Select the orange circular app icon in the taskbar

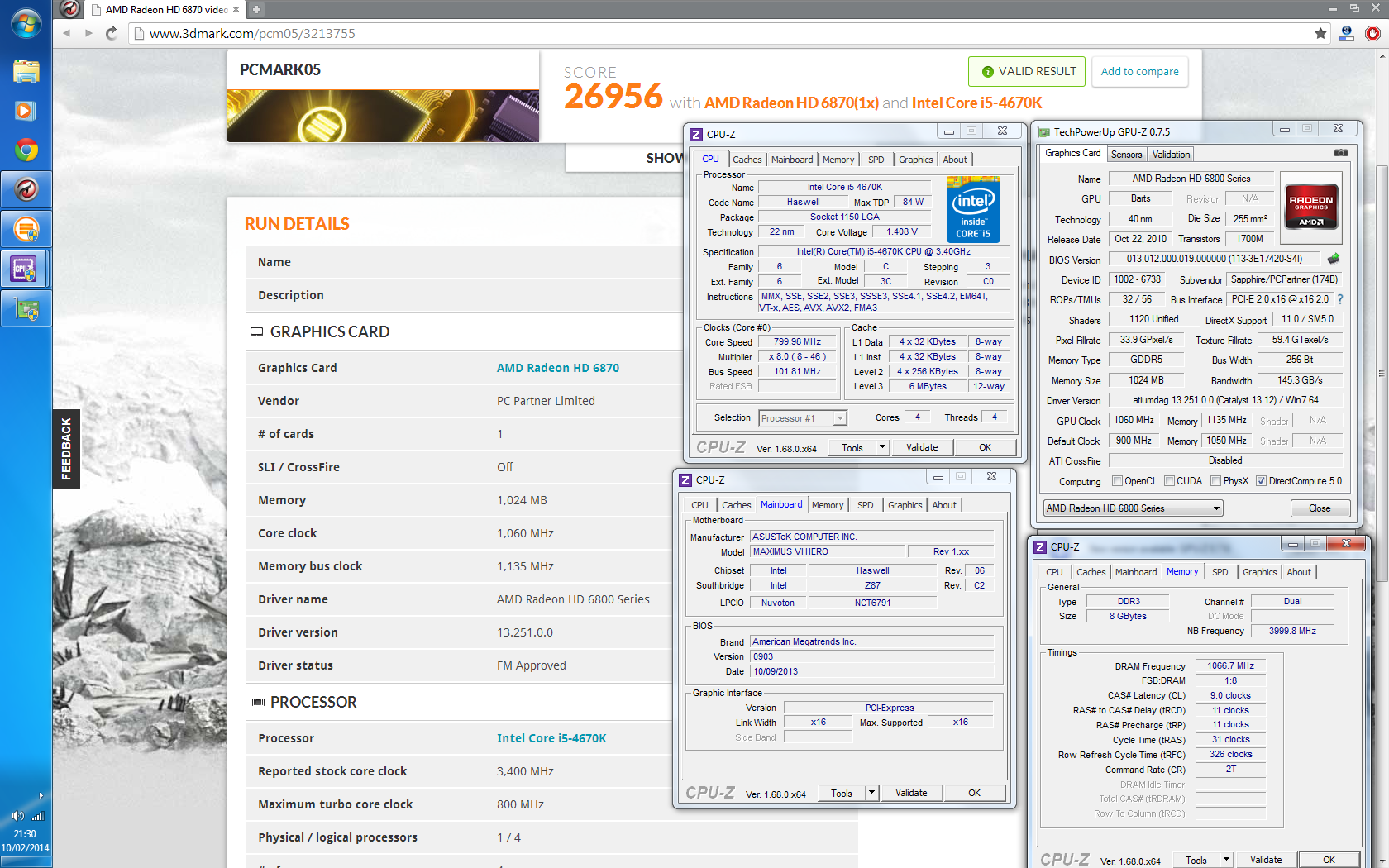(26, 229)
